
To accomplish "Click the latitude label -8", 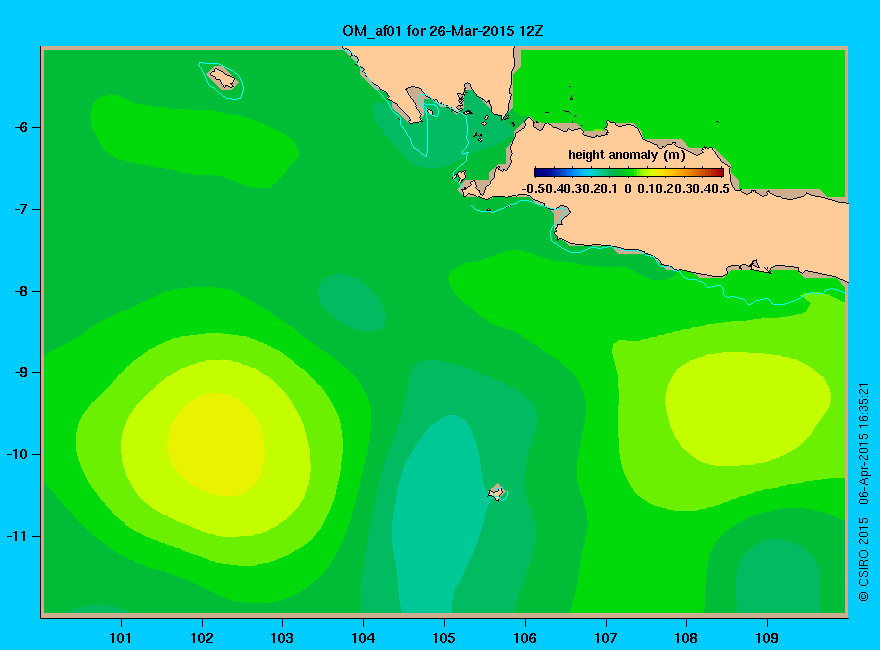I will tap(21, 291).
